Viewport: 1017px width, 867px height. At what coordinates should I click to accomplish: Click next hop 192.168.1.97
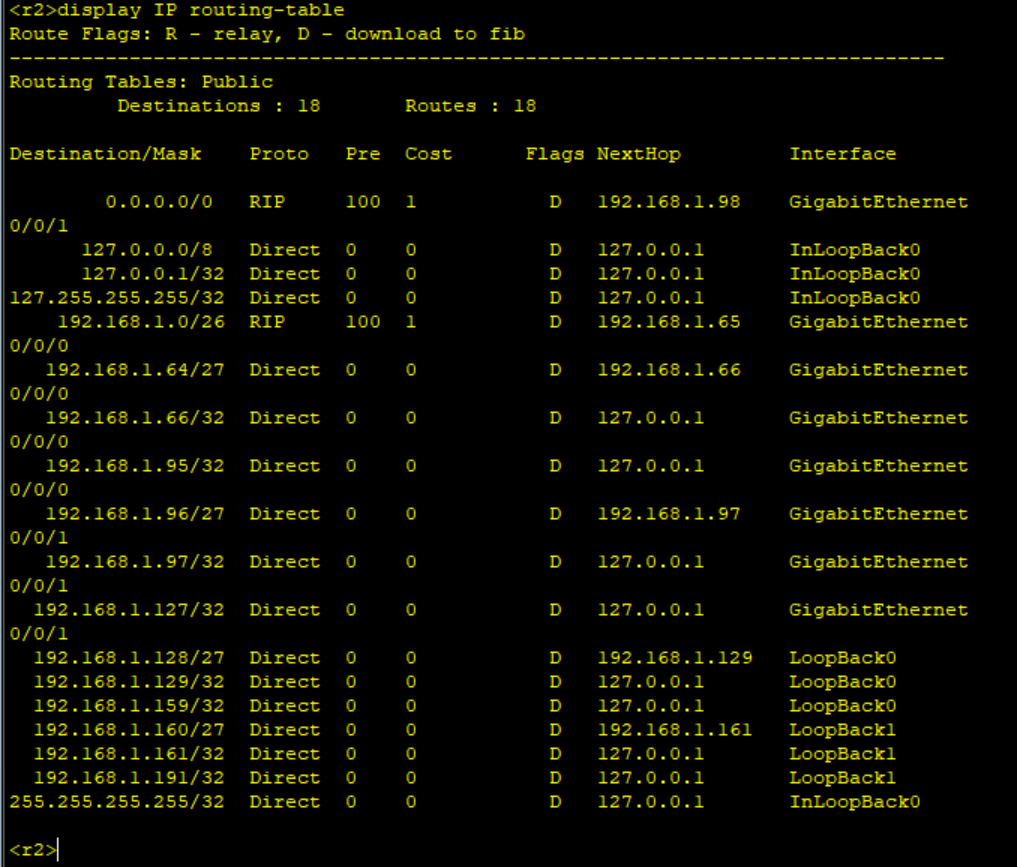(x=669, y=514)
